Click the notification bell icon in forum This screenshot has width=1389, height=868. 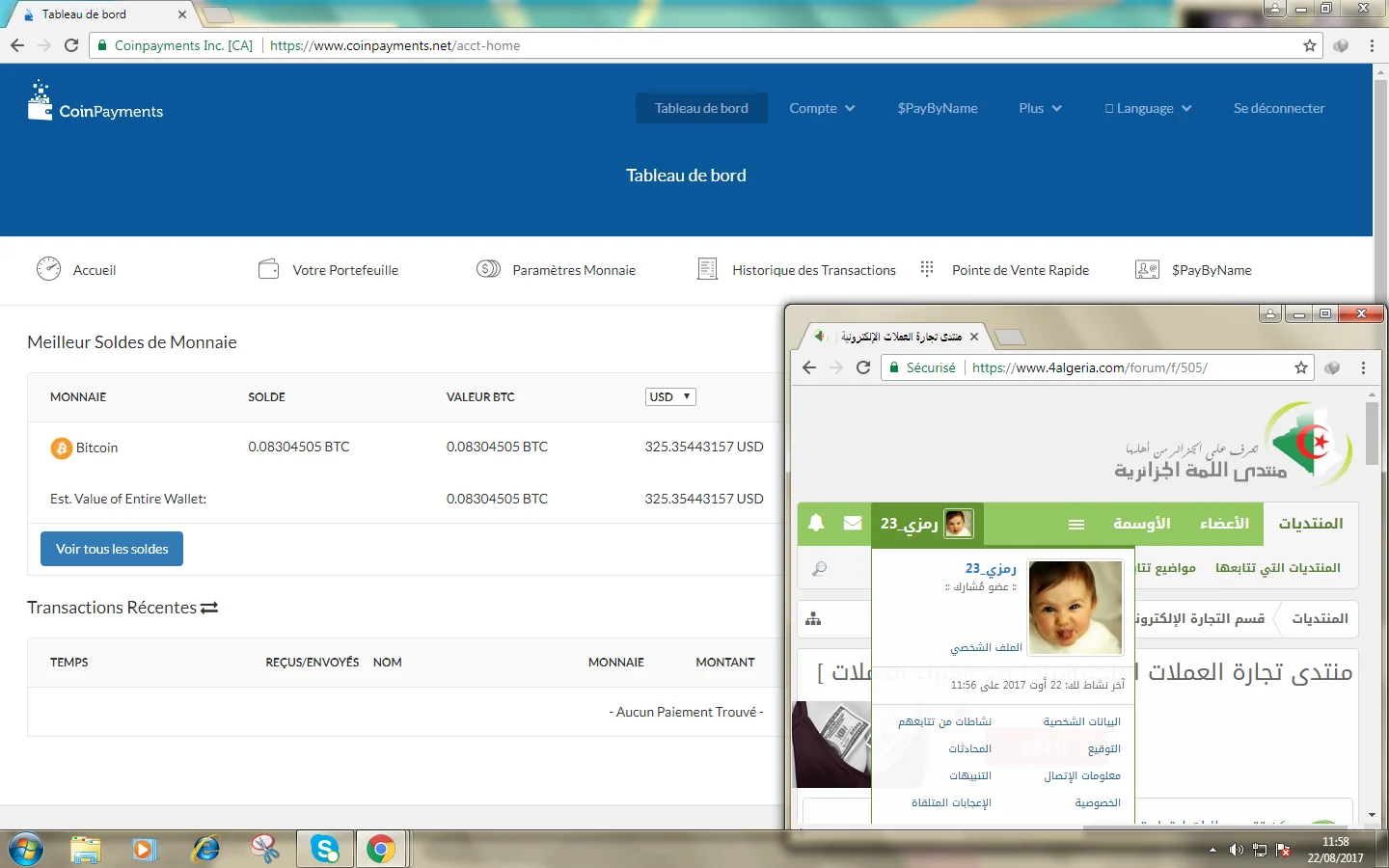tap(816, 523)
